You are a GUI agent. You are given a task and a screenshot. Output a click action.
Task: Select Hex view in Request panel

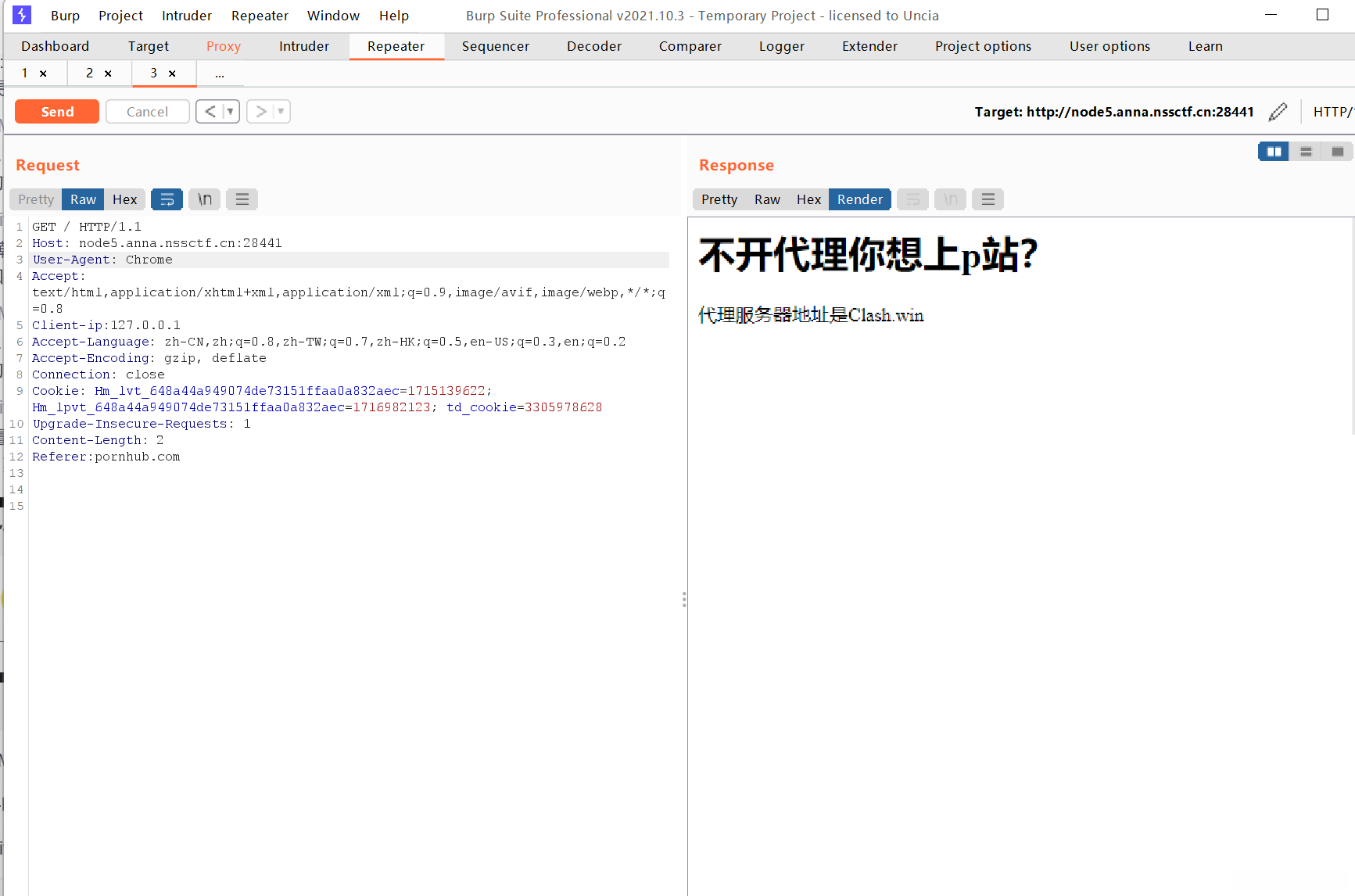[x=125, y=199]
